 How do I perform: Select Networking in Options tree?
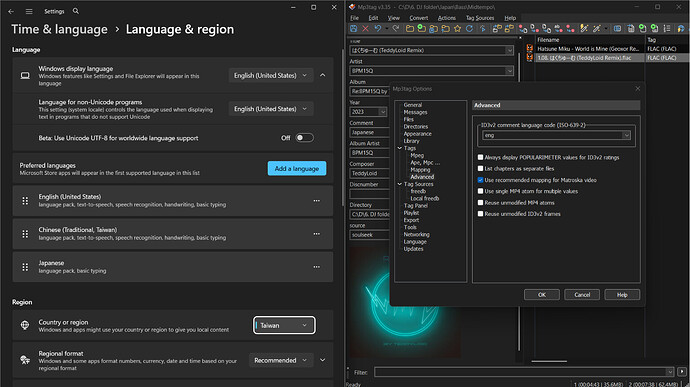click(416, 234)
